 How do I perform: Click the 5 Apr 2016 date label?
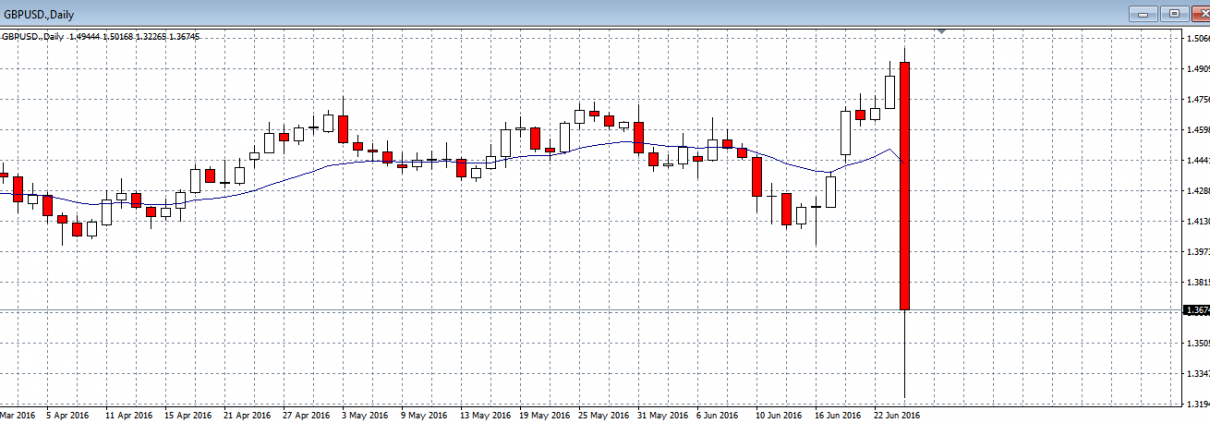coord(66,414)
